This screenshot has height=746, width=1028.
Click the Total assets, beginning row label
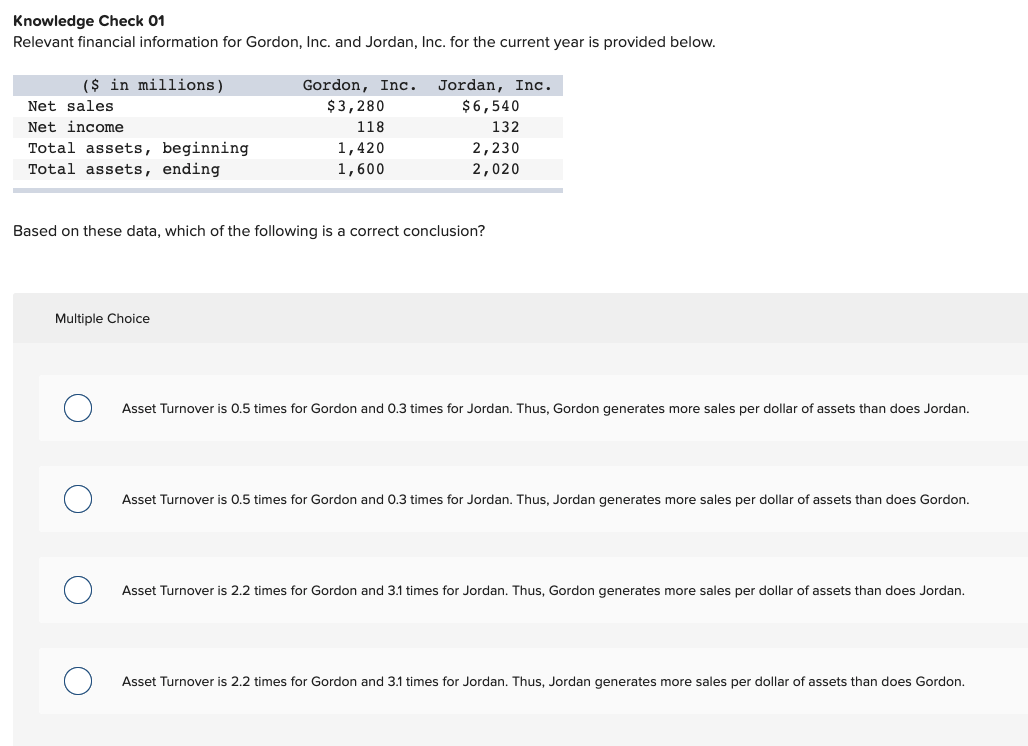137,148
